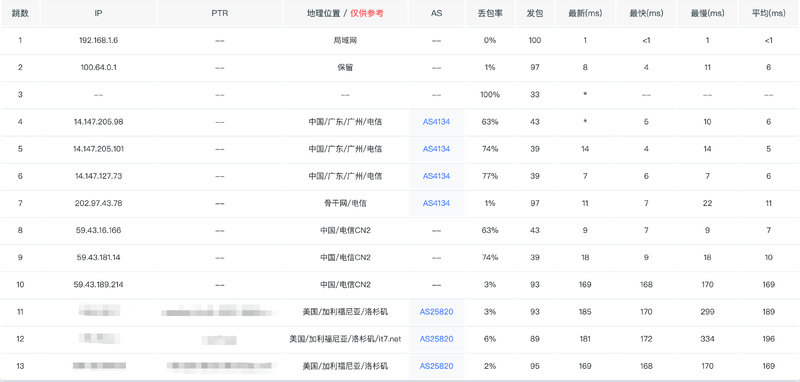Select IP cell 14.147.205.101
Viewport: 800px width, 382px height.
[x=98, y=149]
